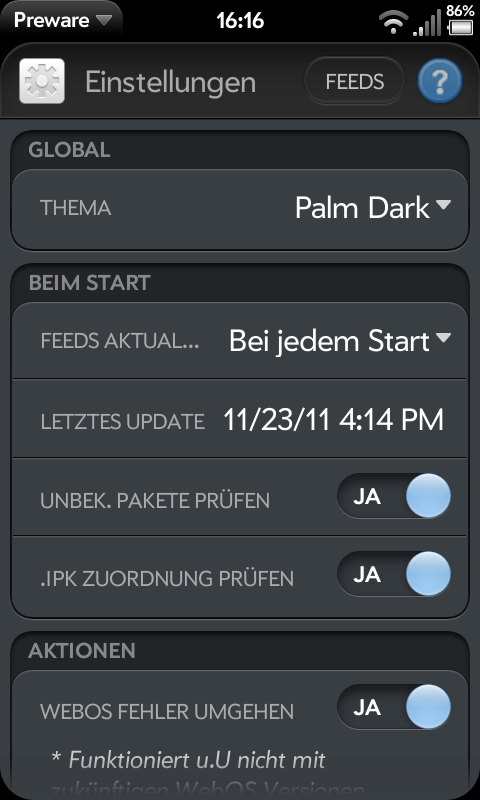Click the arrow next to Palm Dark
This screenshot has height=800, width=480.
click(443, 205)
